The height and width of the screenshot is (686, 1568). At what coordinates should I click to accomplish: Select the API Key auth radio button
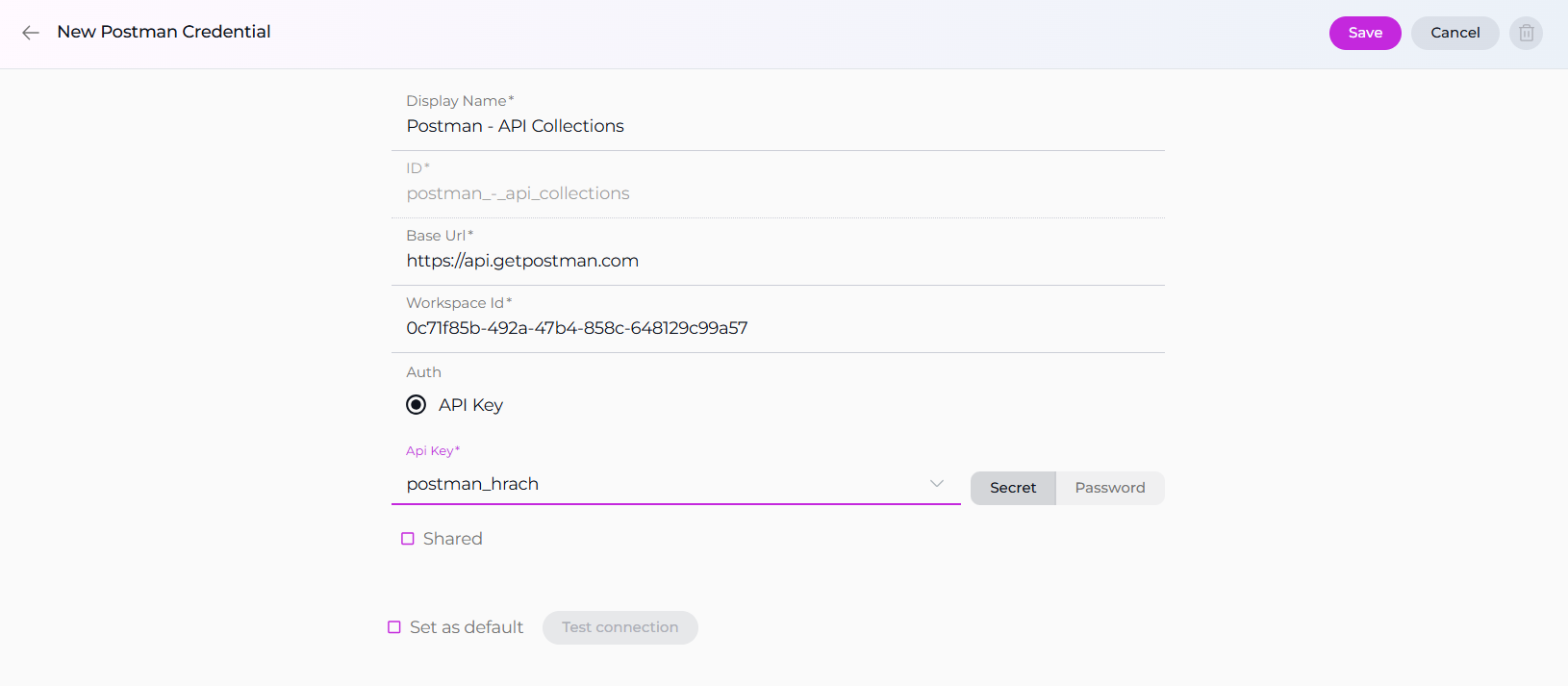click(x=416, y=405)
